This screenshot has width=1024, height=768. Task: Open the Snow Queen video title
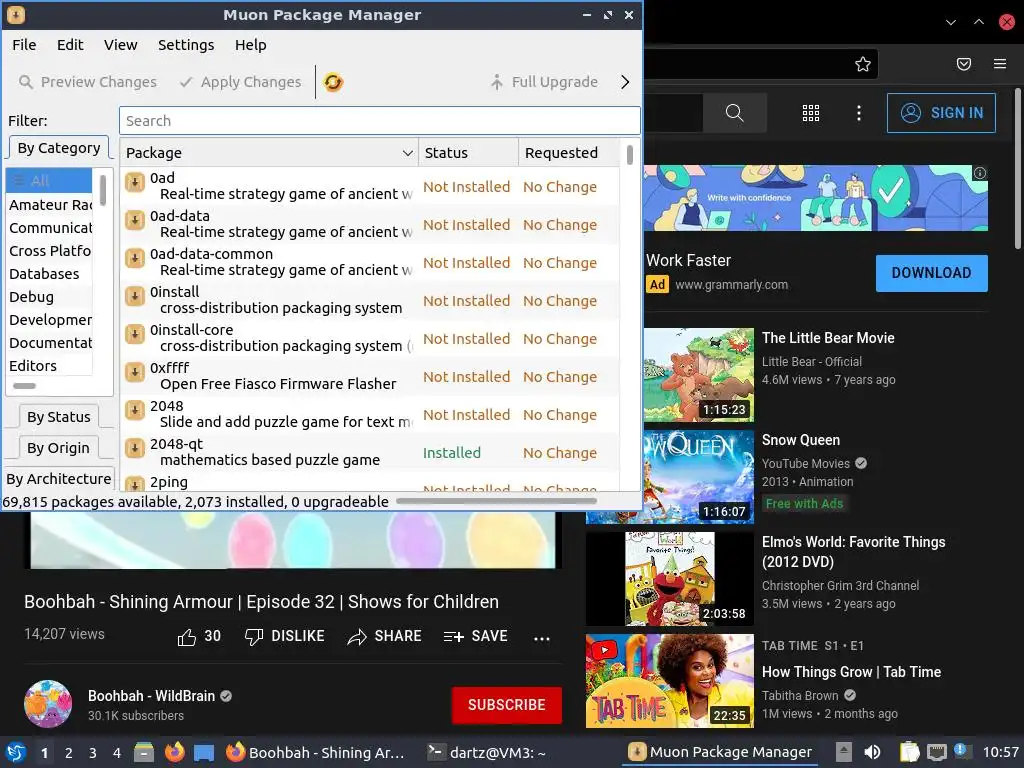pyautogui.click(x=801, y=440)
